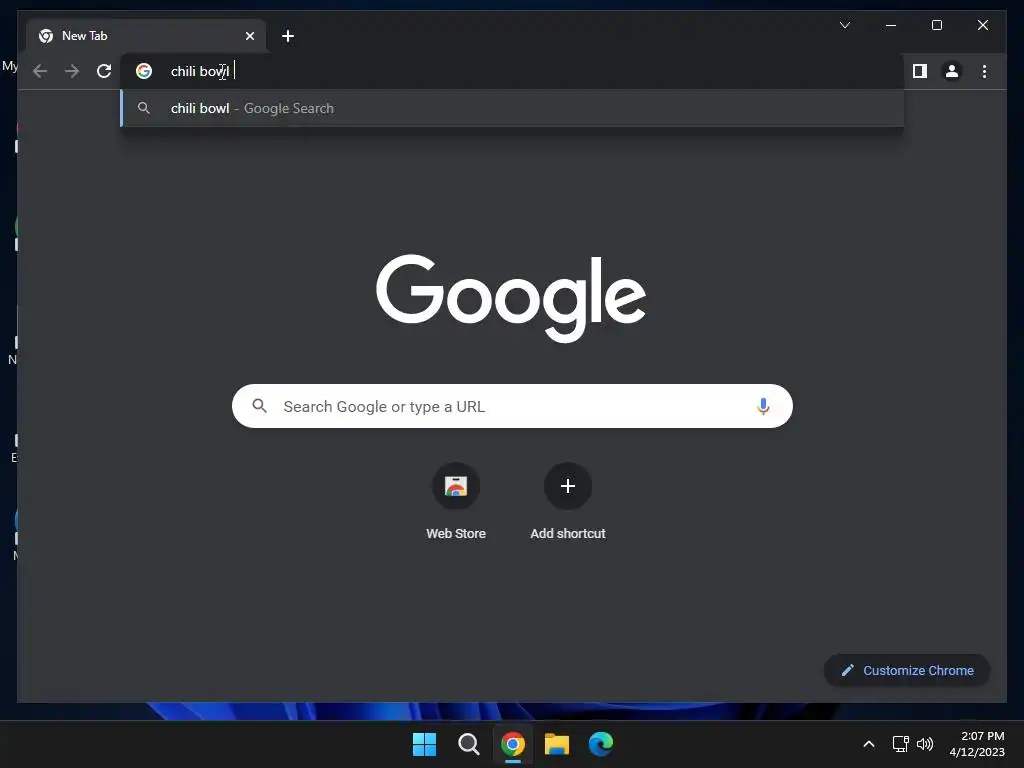This screenshot has width=1024, height=768.
Task: Click the Chrome taskbar icon
Action: (x=513, y=744)
